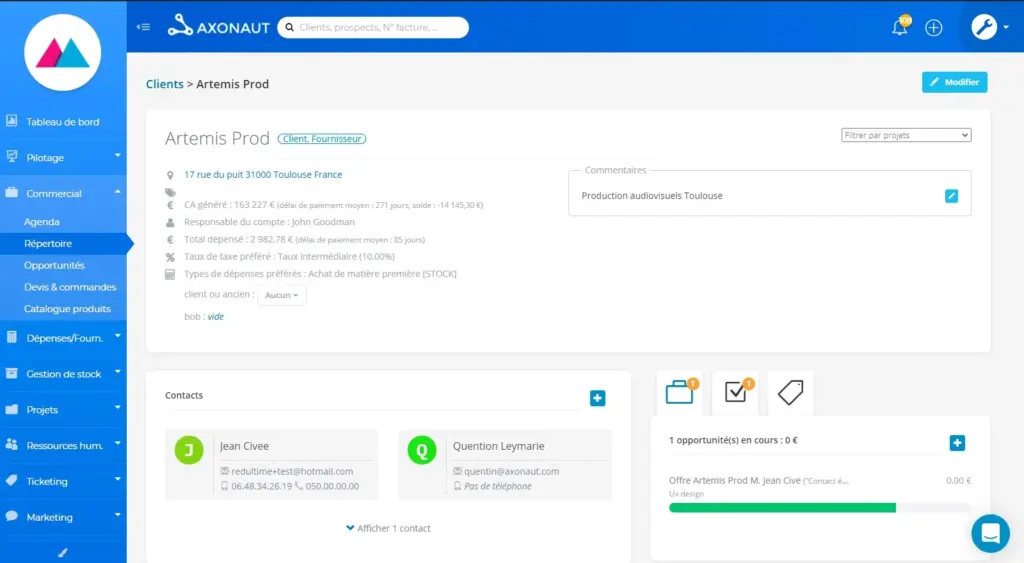Open the wrench settings dropdown menu
This screenshot has width=1024, height=563.
pos(989,27)
